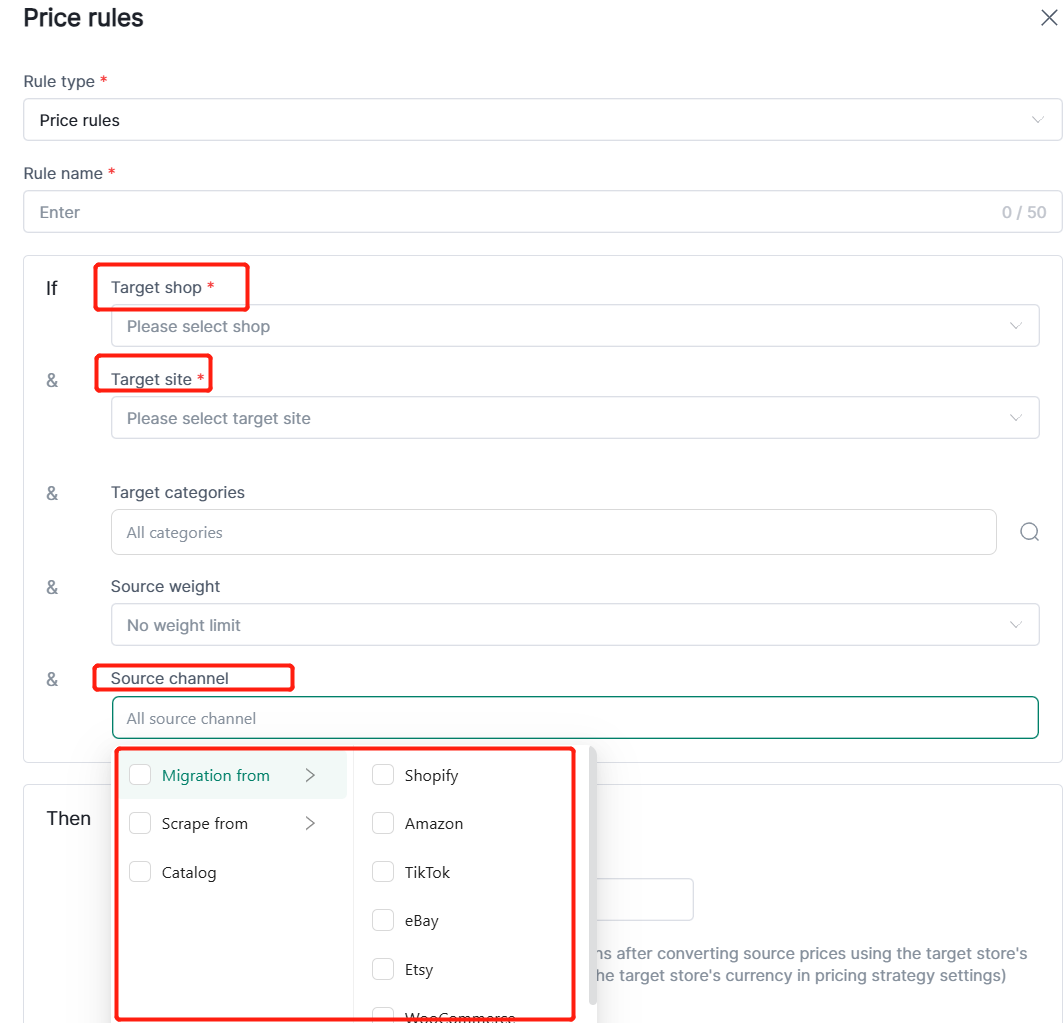This screenshot has height=1023, width=1063.
Task: Open the Rule type dropdown
Action: coord(542,120)
